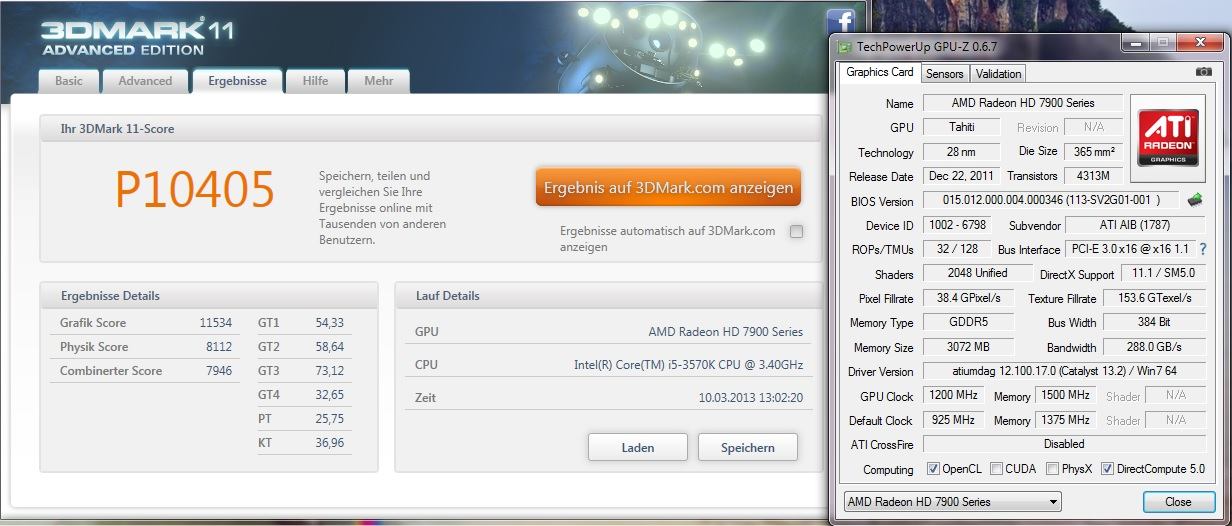Open the Validation tab in GPU-Z
This screenshot has width=1232, height=526.
click(998, 73)
